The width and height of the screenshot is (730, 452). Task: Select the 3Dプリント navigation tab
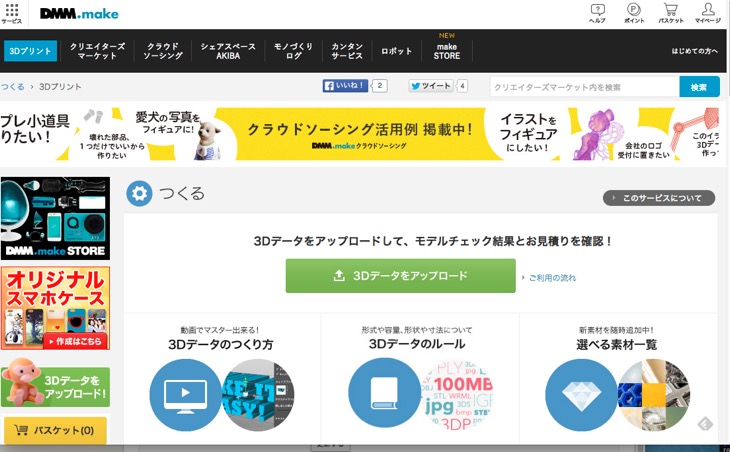click(x=31, y=50)
